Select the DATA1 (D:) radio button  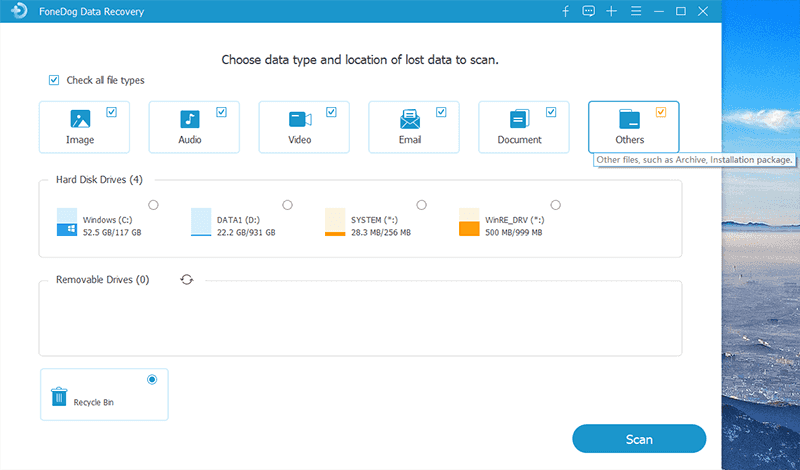click(287, 205)
